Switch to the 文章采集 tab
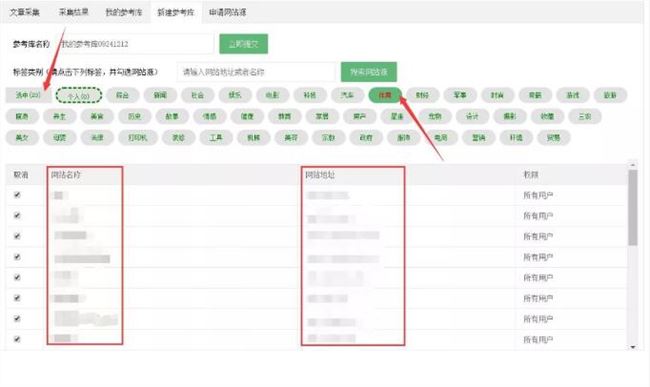The height and width of the screenshot is (387, 650). (x=24, y=12)
